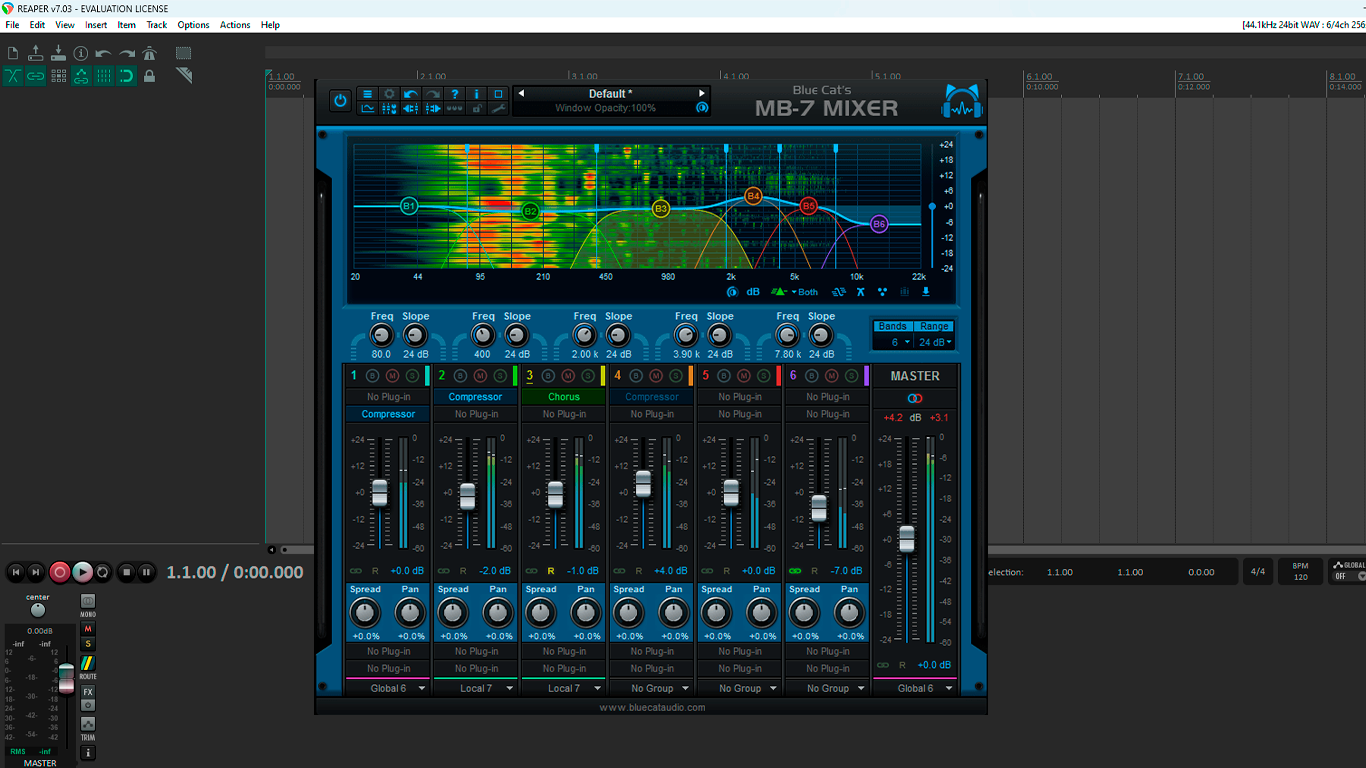Screen dimensions: 1366x768
Task: Click the redo arrow in MB-7 toolbar
Action: click(433, 94)
